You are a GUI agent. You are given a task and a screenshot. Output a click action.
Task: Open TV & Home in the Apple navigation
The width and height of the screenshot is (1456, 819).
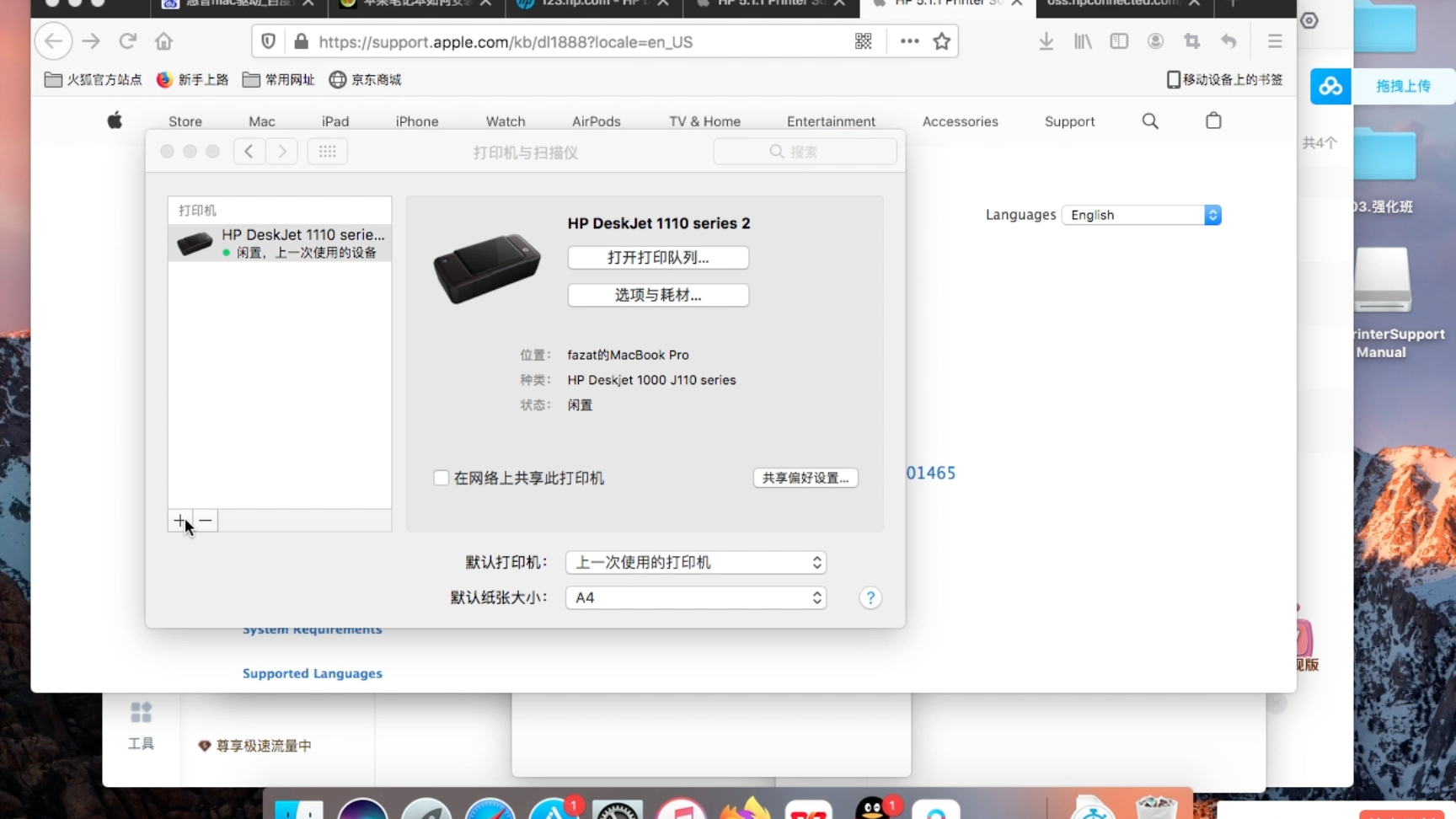pyautogui.click(x=705, y=121)
